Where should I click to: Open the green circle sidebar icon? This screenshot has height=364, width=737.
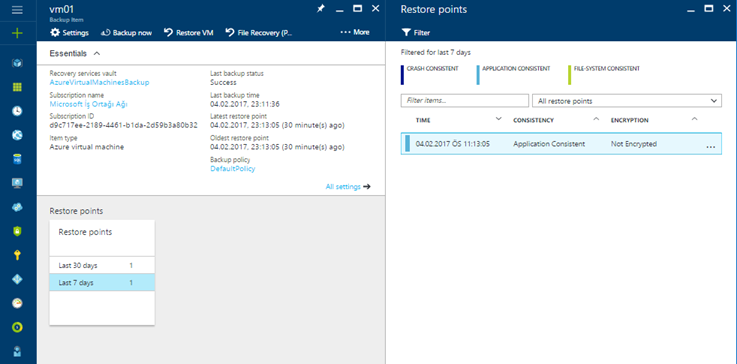[17, 327]
